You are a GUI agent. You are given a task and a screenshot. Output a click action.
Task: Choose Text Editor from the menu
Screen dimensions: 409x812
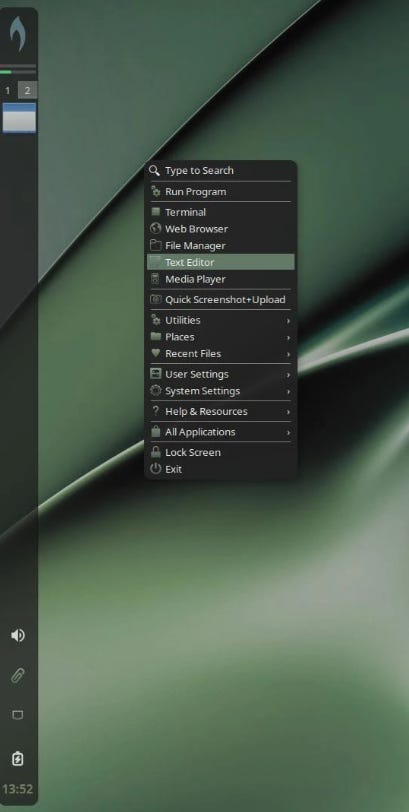click(x=221, y=262)
